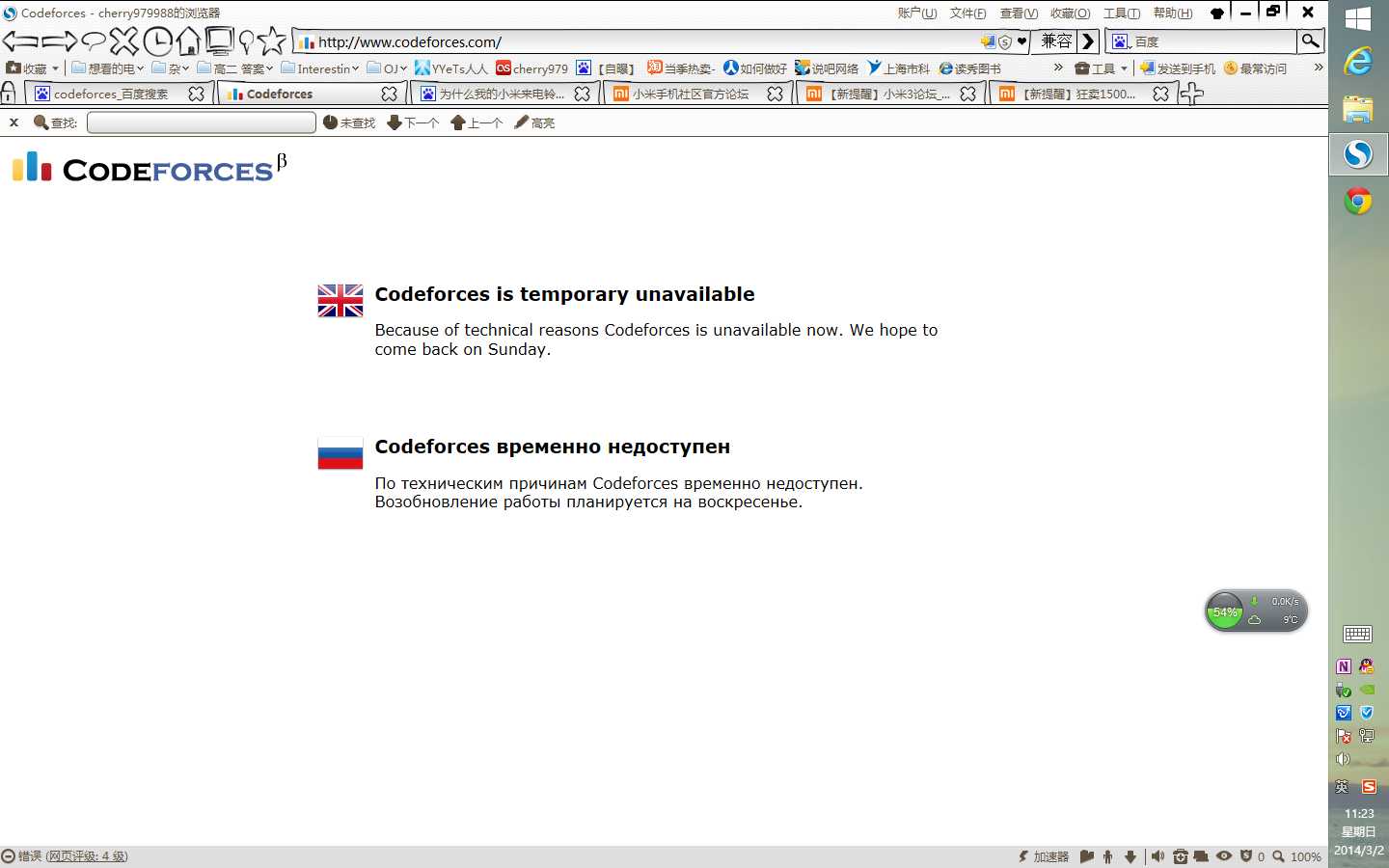Open the 收藏(O) menu
The image size is (1389, 868).
tap(1070, 14)
